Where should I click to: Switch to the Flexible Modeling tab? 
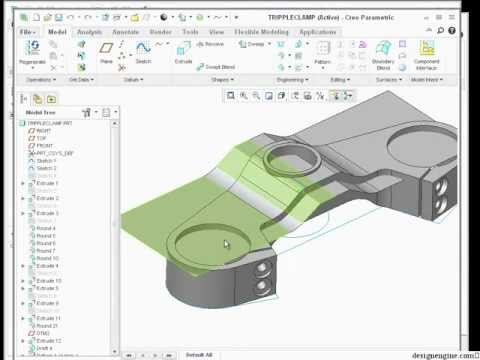tap(261, 32)
